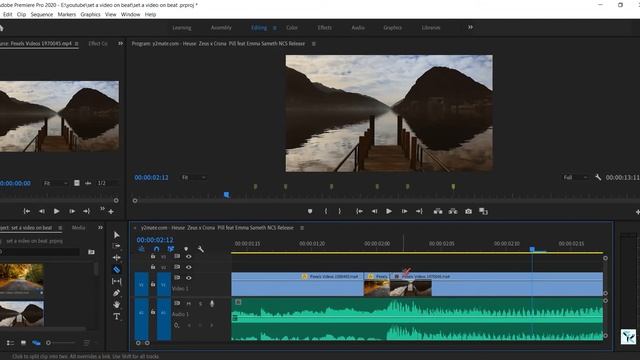The height and width of the screenshot is (360, 640).
Task: Step back one frame in Source monitor
Action: (x=42, y=211)
